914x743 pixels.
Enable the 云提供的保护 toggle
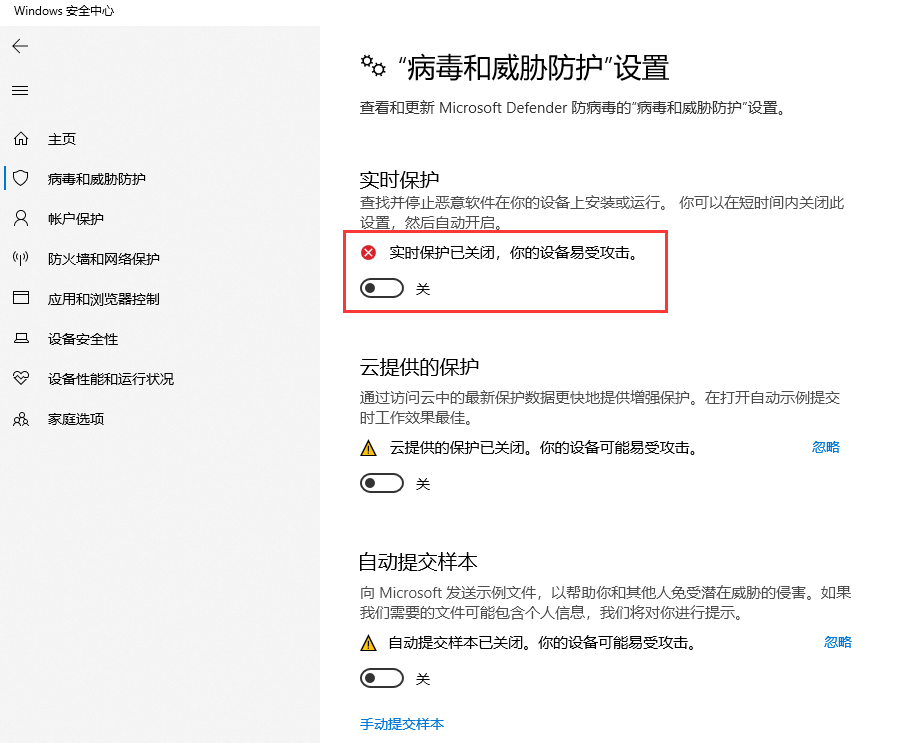coord(382,483)
